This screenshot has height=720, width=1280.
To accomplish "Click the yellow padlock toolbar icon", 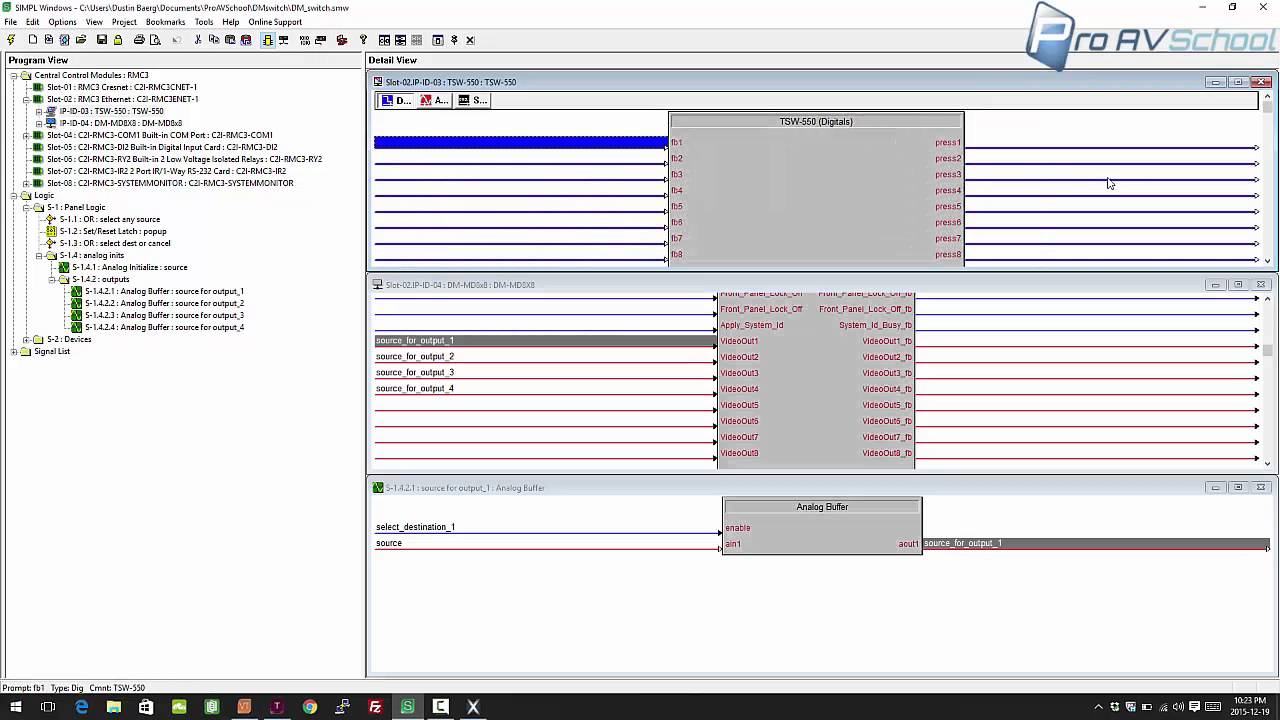I will [x=117, y=40].
